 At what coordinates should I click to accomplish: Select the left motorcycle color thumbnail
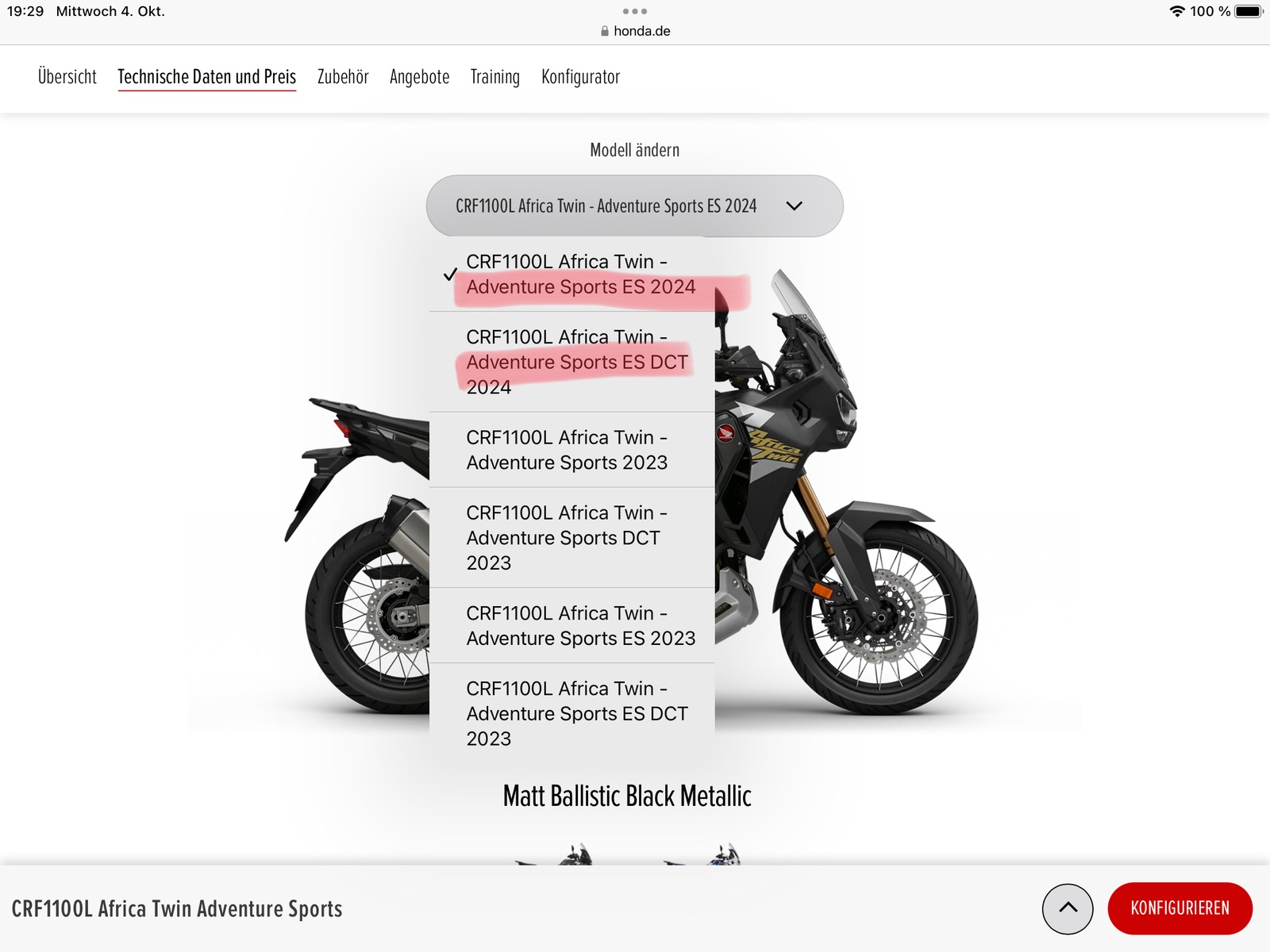pos(556,855)
